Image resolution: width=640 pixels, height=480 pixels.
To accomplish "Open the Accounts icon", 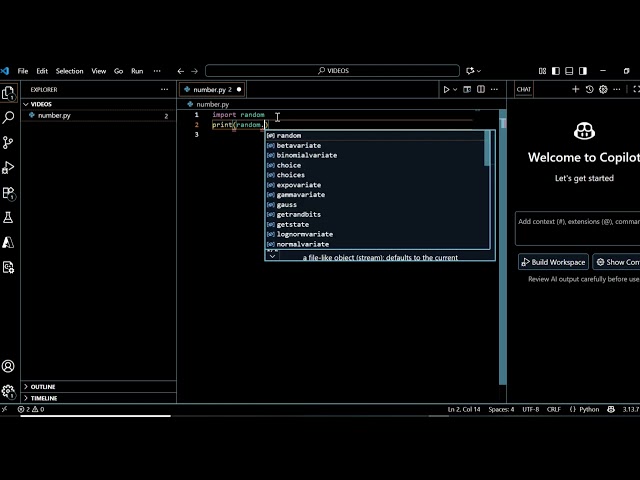I will click(8, 366).
